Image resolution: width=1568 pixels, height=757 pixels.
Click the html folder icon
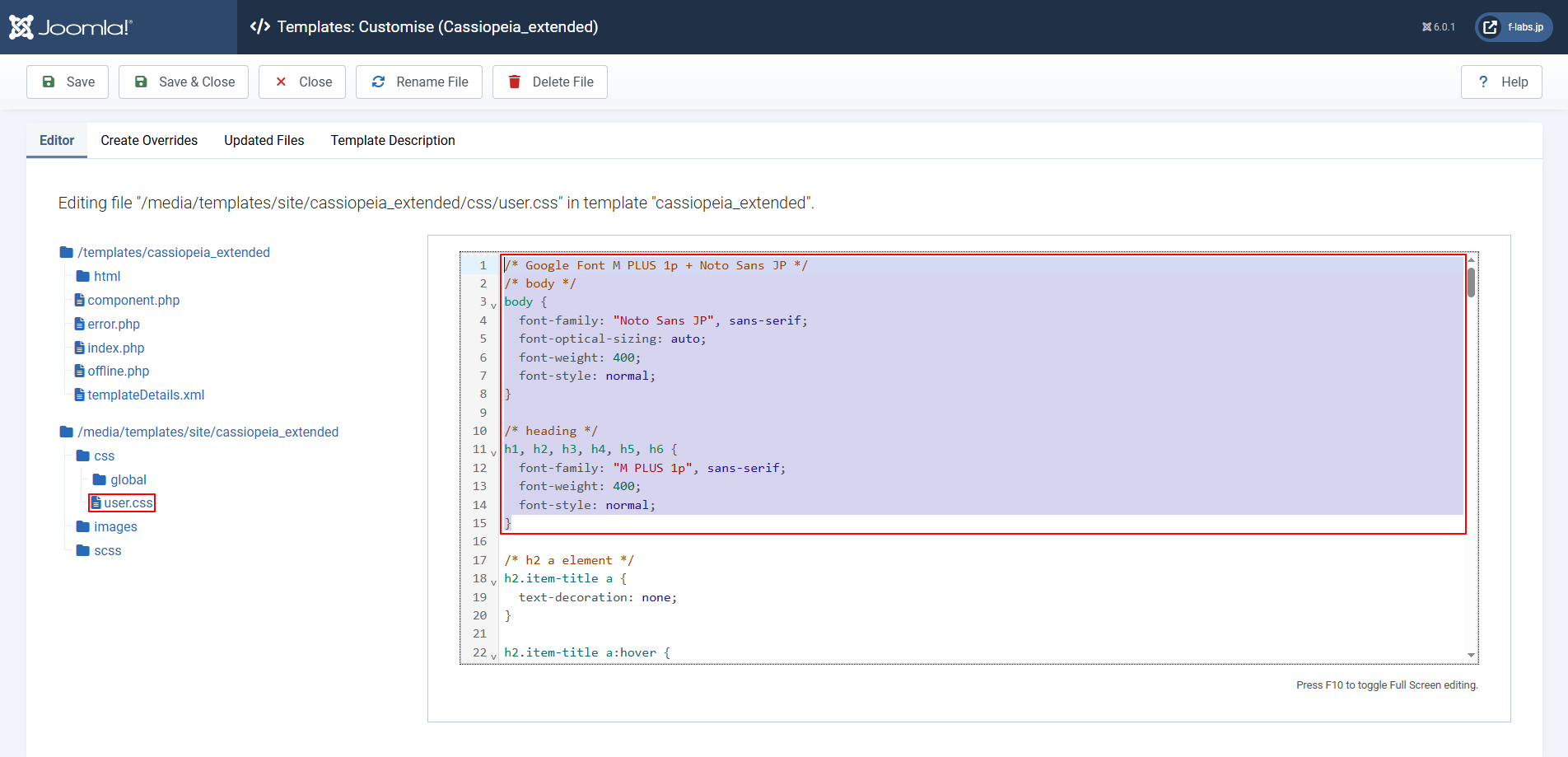click(83, 277)
